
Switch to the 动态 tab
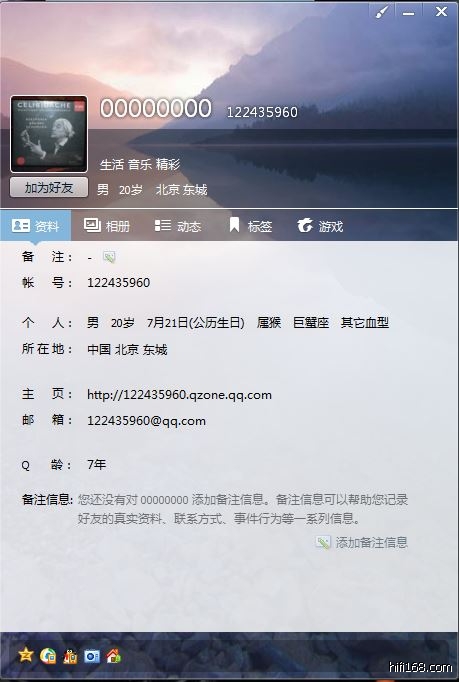point(178,226)
